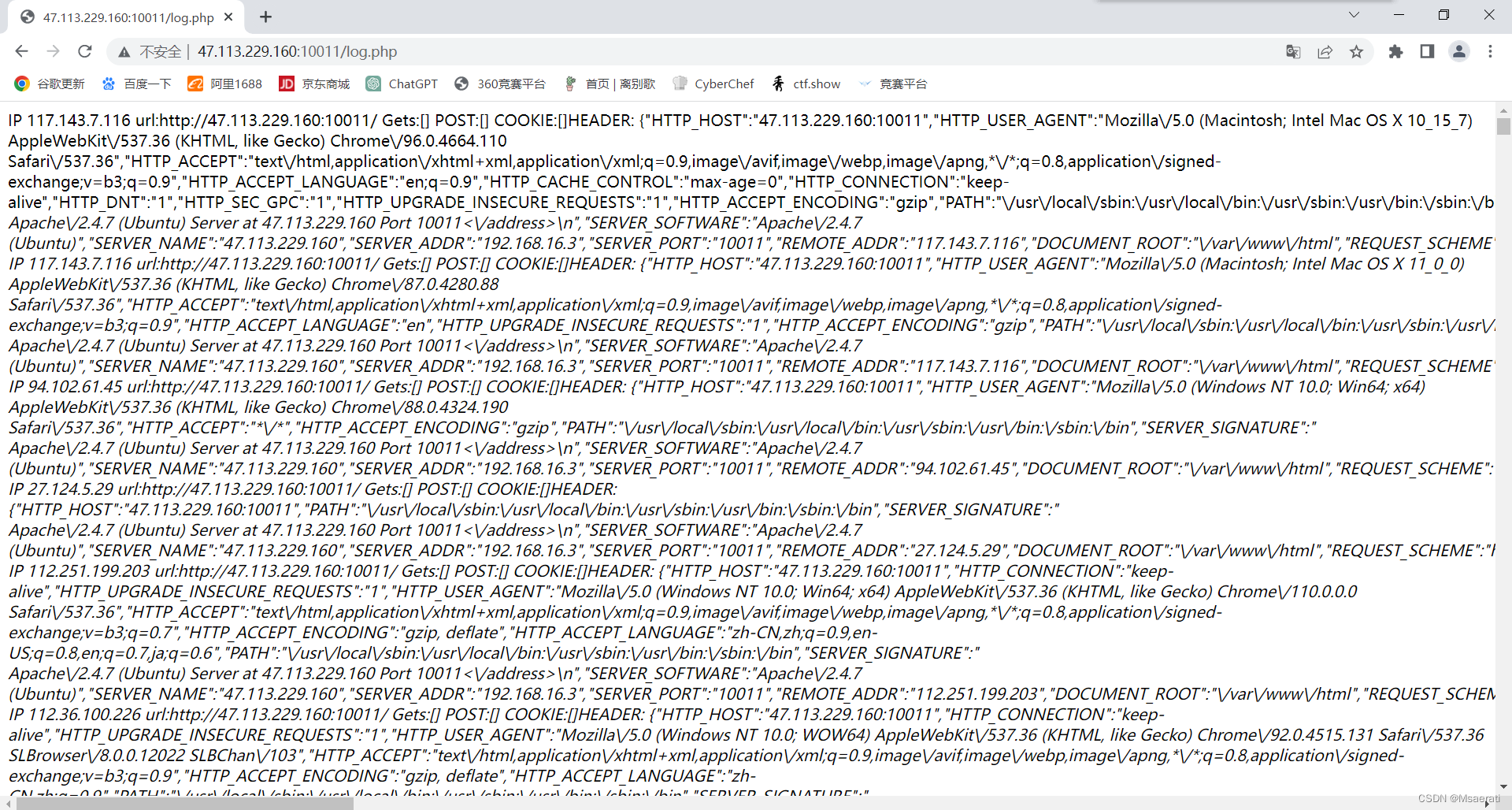Toggle the side panel icon
This screenshot has width=1512, height=810.
point(1427,51)
